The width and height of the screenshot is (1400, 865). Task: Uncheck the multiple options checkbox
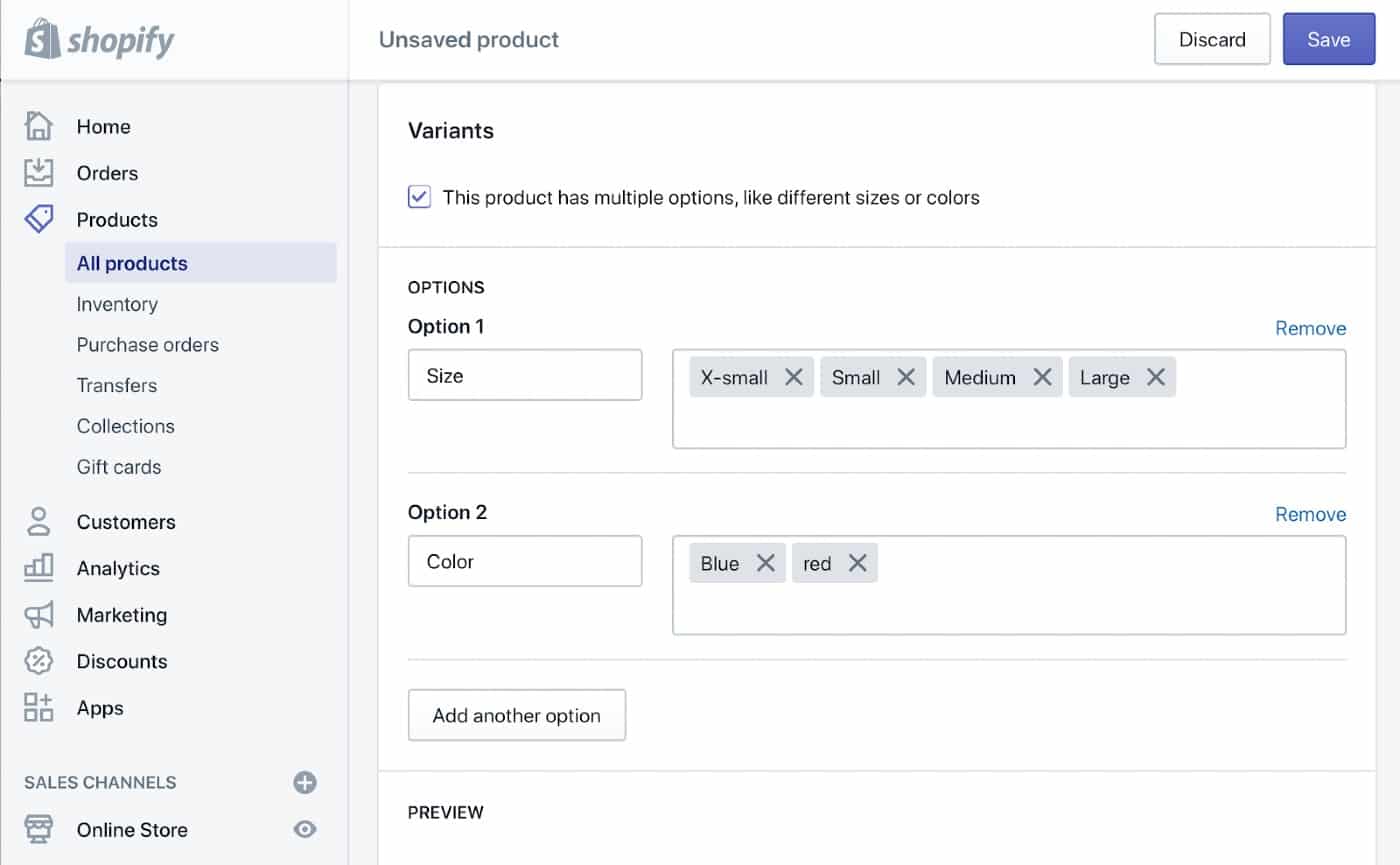pos(419,197)
